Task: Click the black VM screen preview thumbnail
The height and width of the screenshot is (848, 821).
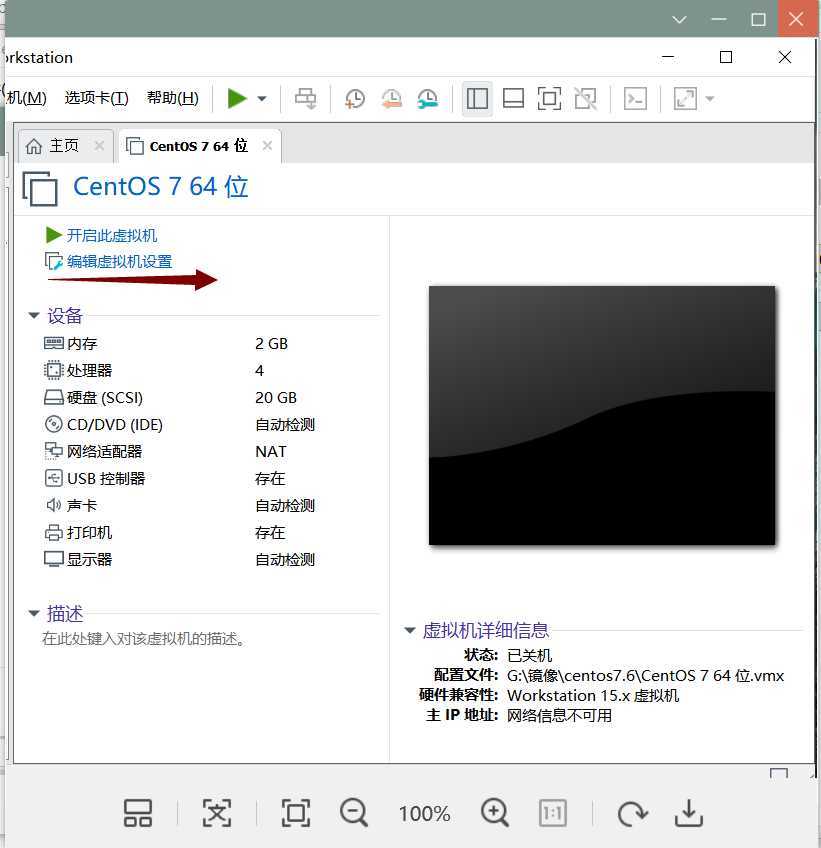Action: (x=602, y=415)
